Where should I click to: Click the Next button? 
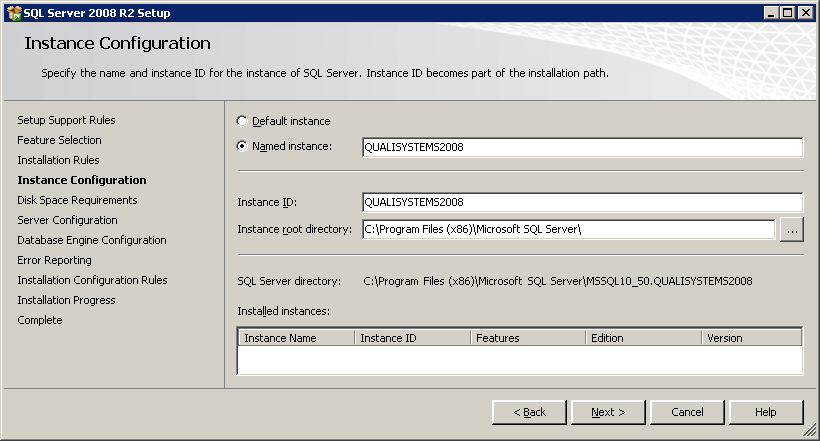tap(608, 412)
